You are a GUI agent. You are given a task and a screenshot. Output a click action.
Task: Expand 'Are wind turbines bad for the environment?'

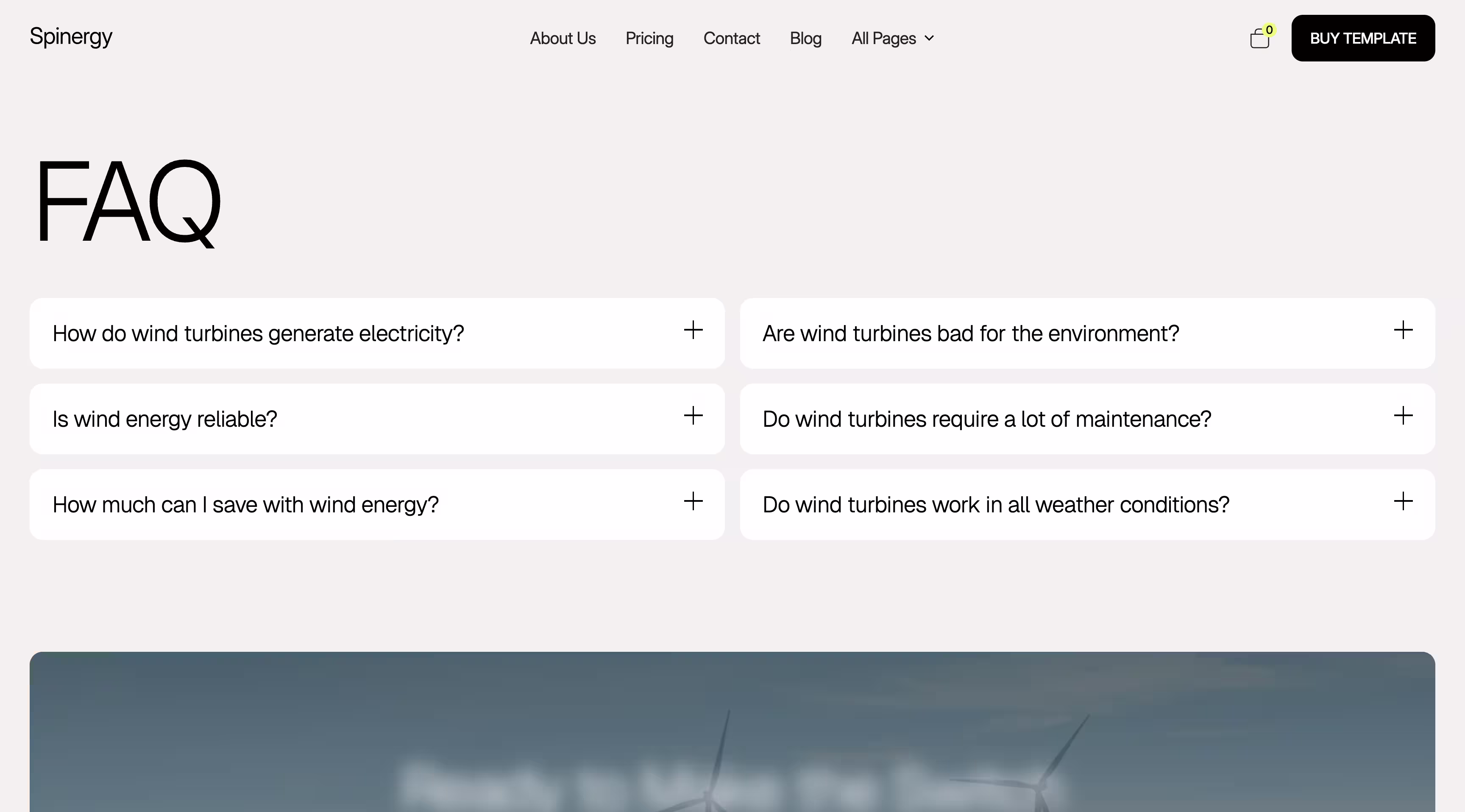(x=970, y=334)
